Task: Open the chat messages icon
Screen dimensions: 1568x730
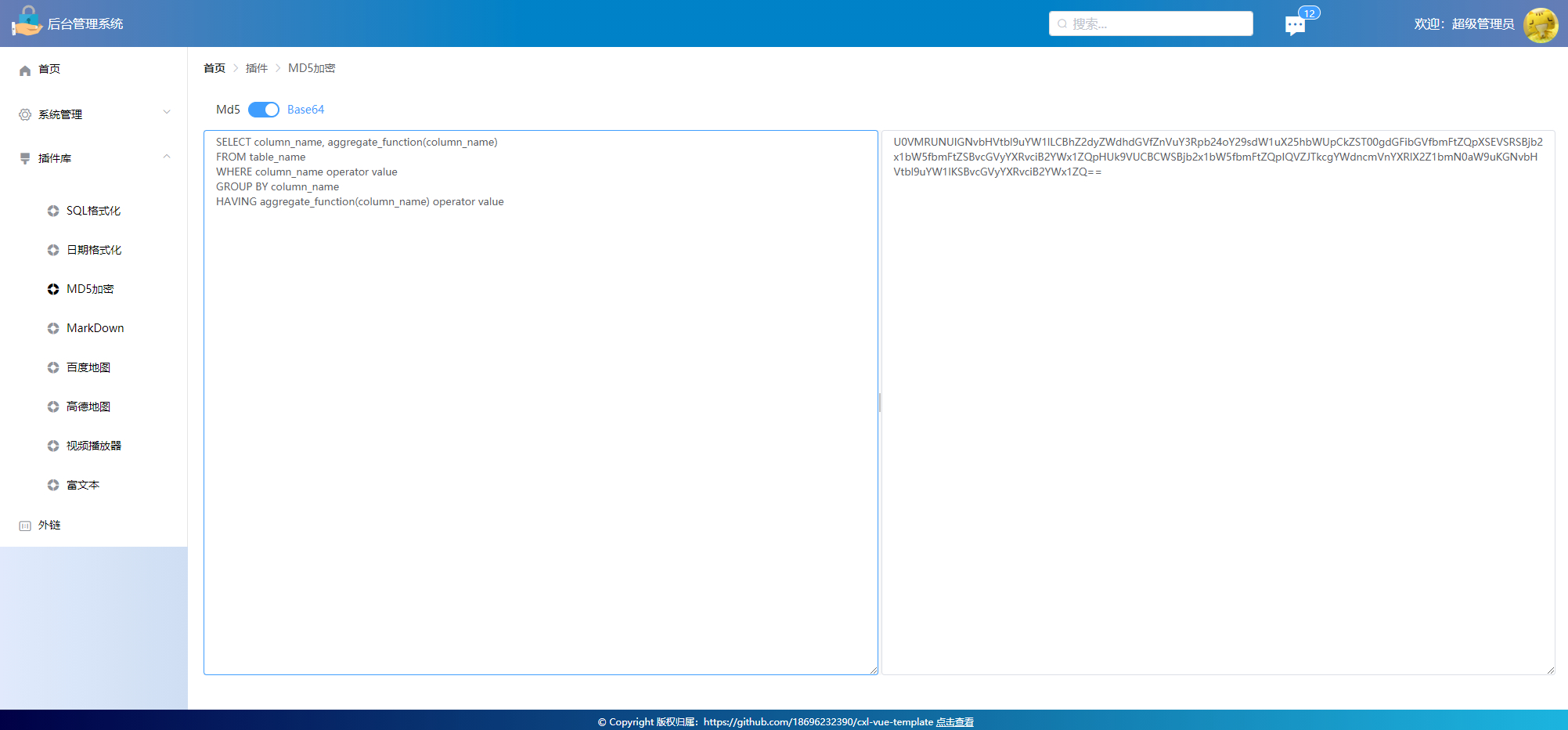Action: point(1295,26)
